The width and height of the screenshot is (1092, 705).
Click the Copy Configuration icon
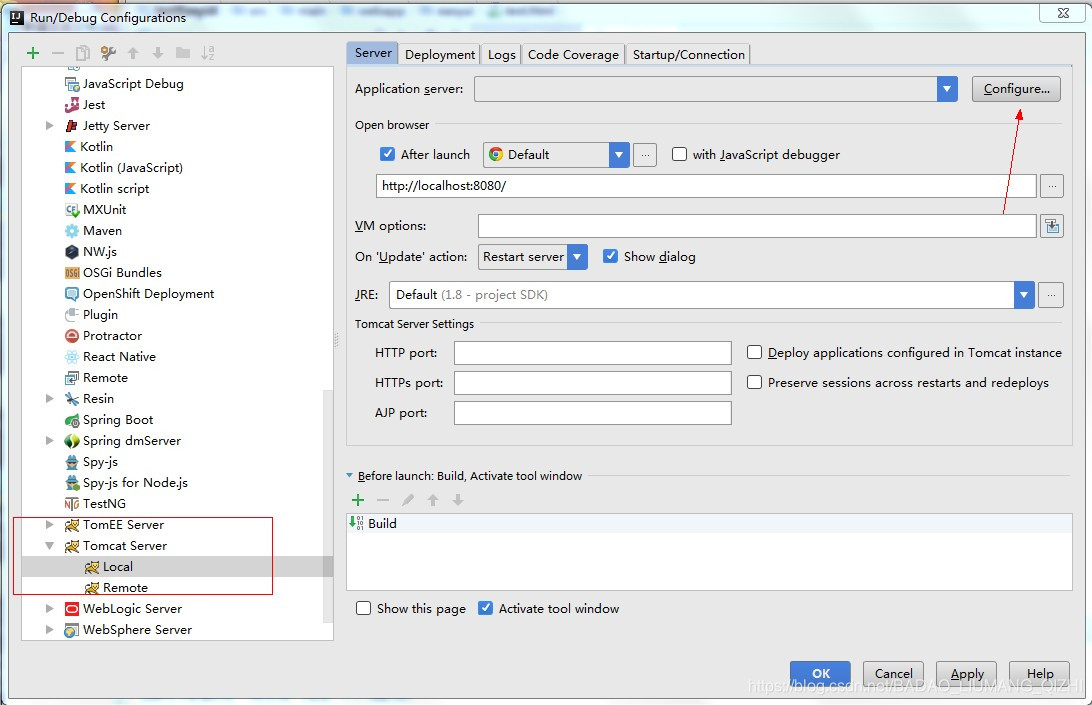[x=83, y=53]
